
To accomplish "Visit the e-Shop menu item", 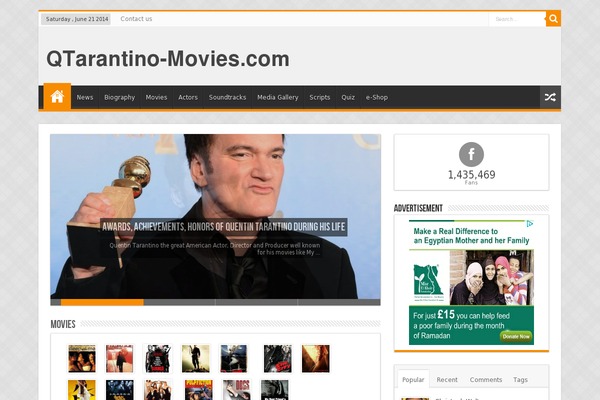I will point(377,97).
